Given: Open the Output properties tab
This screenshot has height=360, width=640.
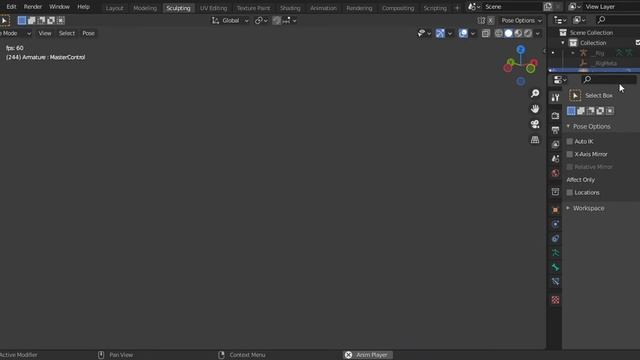Looking at the screenshot, I should click(555, 130).
